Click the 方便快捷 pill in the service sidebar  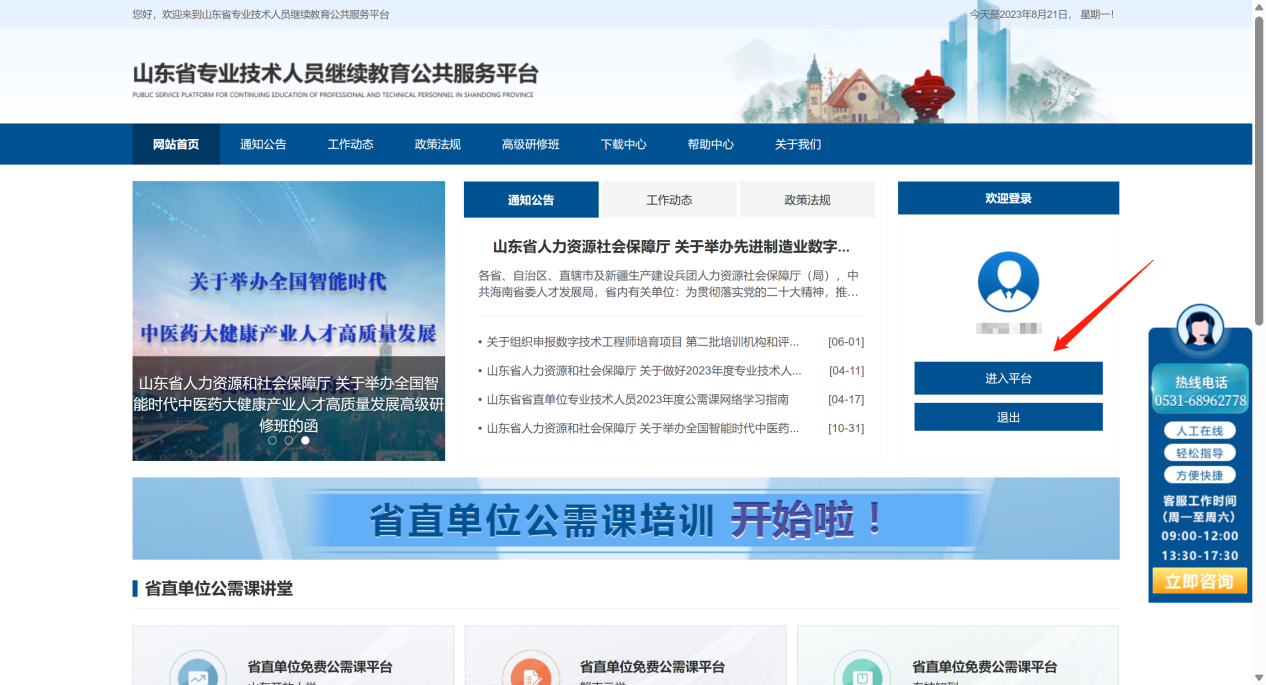tap(1199, 474)
